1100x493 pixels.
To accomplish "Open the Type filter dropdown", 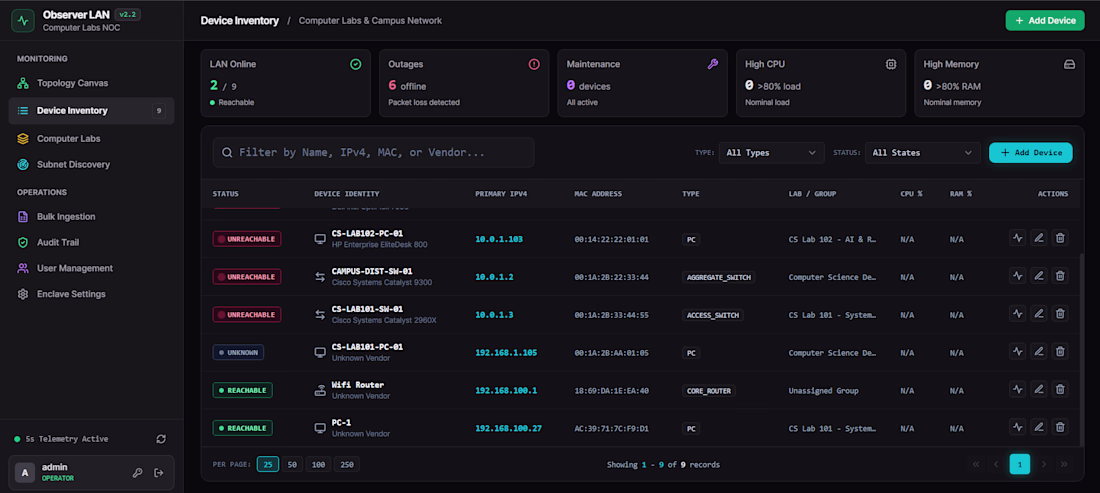I will tap(771, 152).
